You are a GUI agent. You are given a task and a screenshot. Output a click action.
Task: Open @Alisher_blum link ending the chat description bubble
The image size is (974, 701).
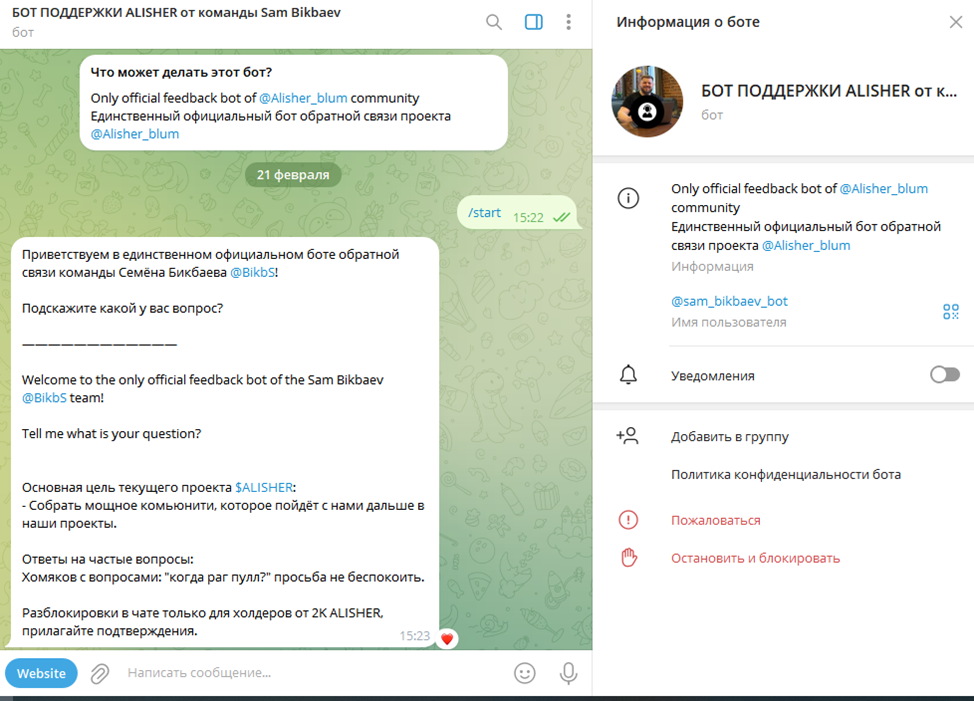tap(135, 134)
